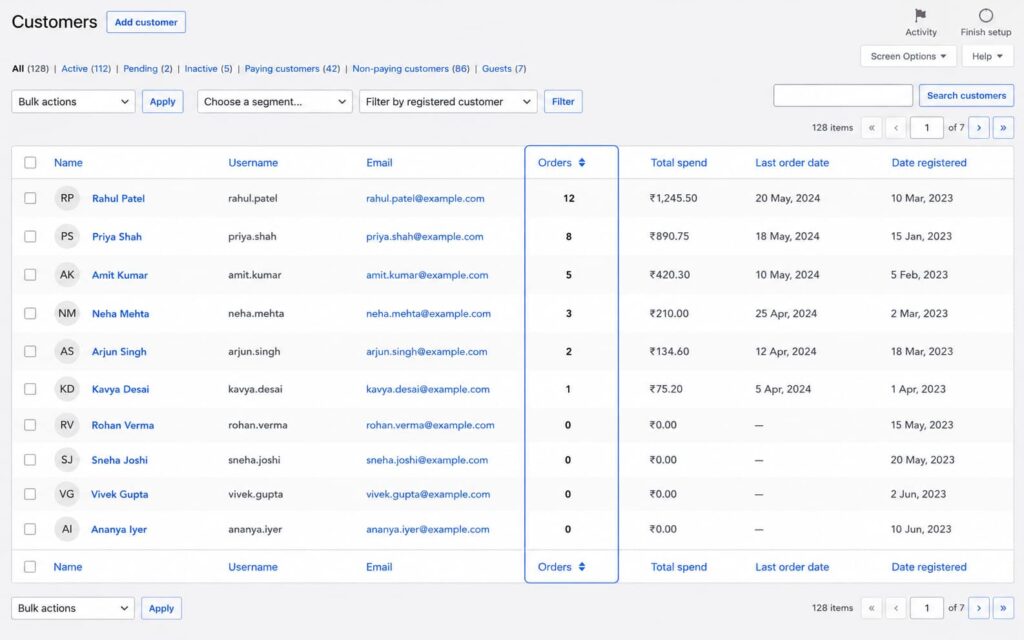Open the bottom Bulk actions dropdown
The height and width of the screenshot is (640, 1024).
click(x=73, y=608)
